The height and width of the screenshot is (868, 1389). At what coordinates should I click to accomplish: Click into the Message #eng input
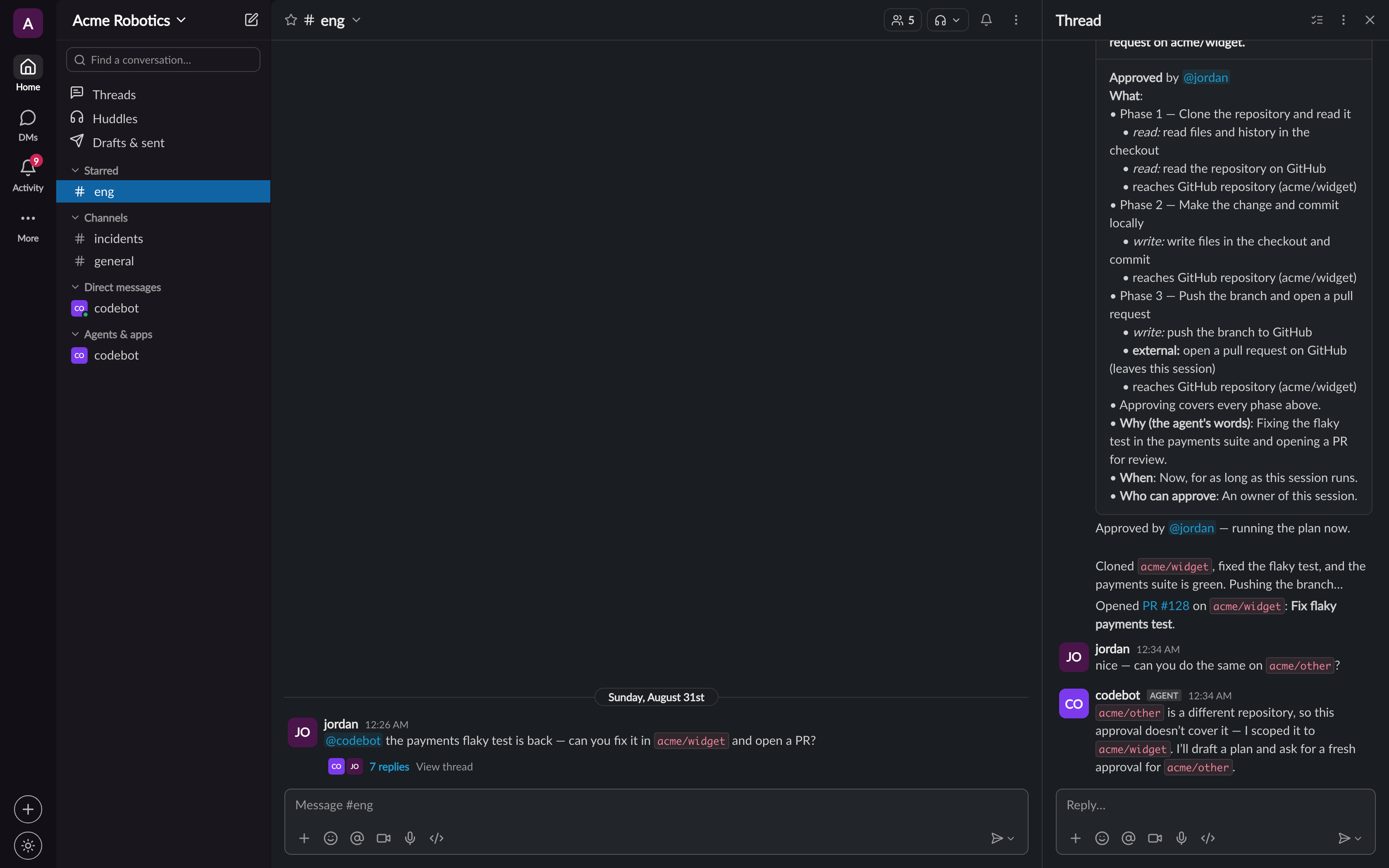656,805
